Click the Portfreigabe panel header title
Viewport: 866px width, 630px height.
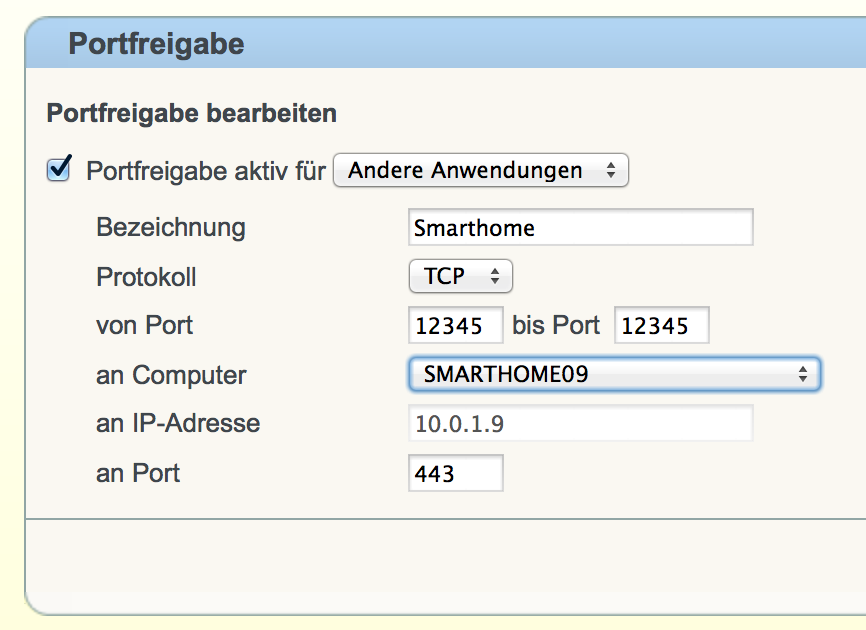click(x=156, y=44)
